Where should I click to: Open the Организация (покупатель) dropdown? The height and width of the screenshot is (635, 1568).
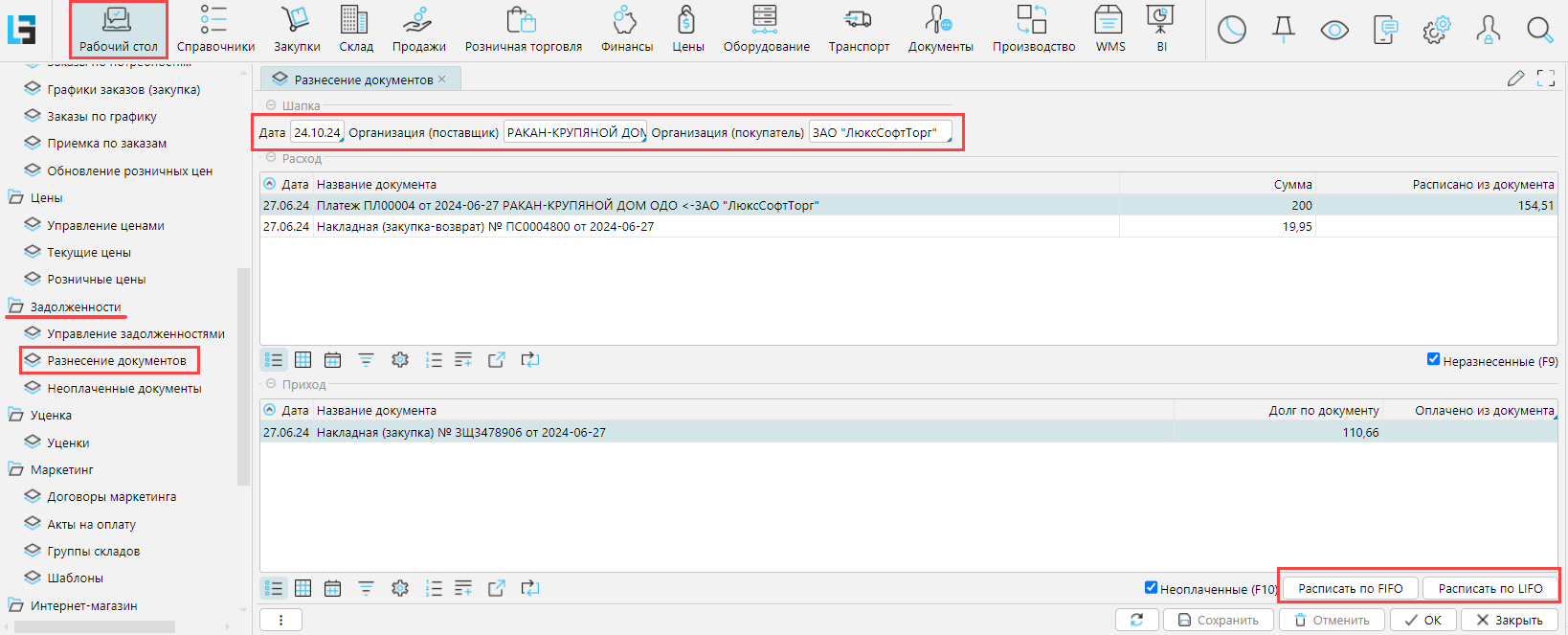coord(880,133)
